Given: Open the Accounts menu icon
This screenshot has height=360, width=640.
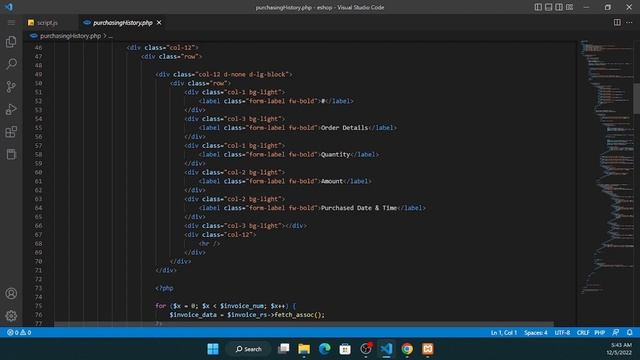Looking at the screenshot, I should (x=11, y=293).
